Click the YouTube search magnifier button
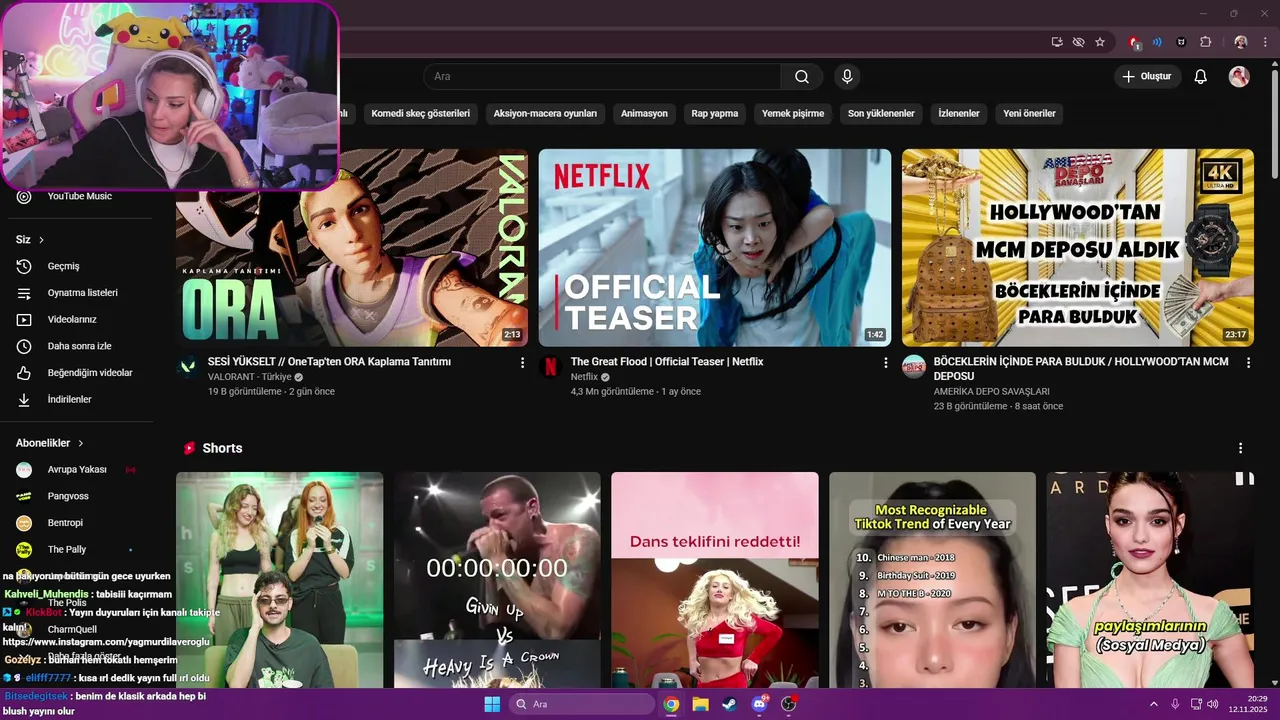The height and width of the screenshot is (720, 1280). (x=802, y=77)
